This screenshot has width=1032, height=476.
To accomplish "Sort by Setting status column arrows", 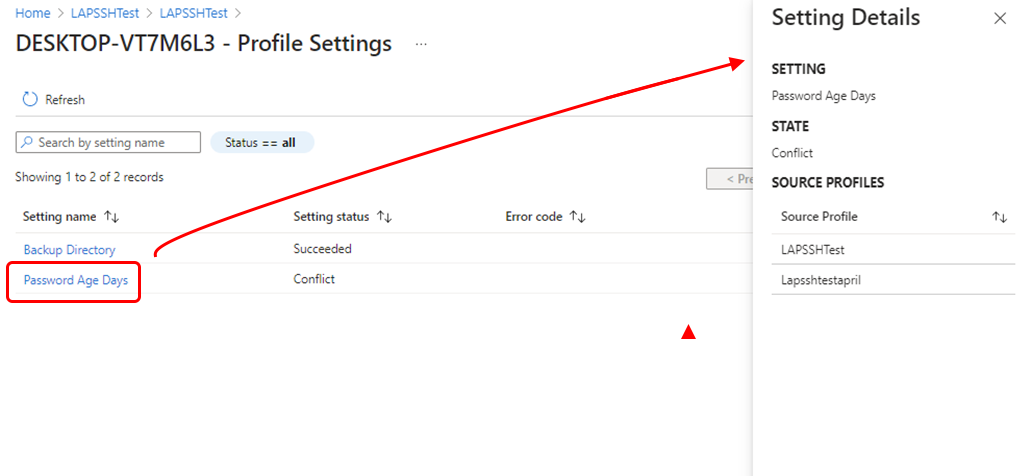I will [x=383, y=217].
